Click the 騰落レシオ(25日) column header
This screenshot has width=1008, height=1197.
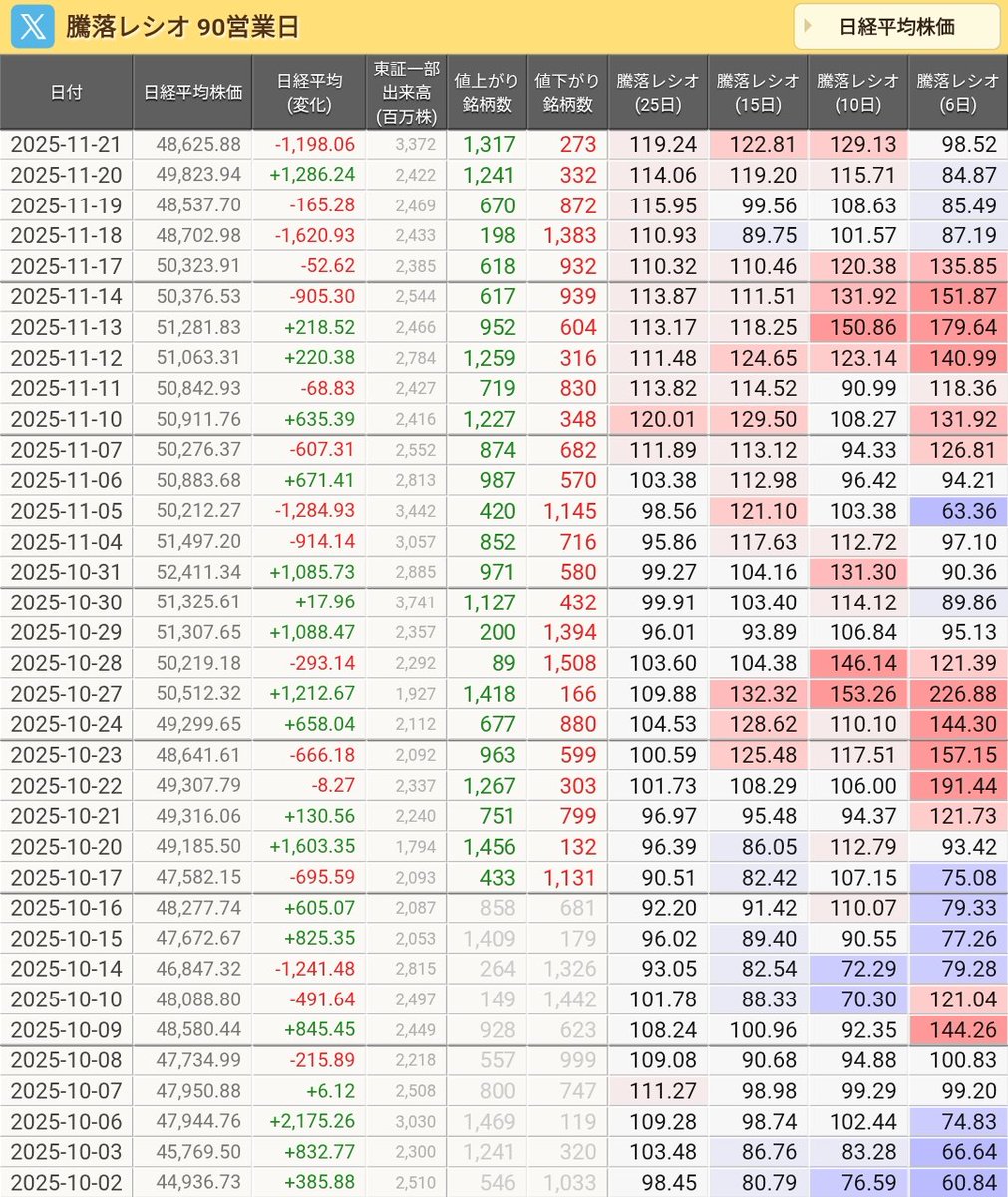(x=658, y=92)
